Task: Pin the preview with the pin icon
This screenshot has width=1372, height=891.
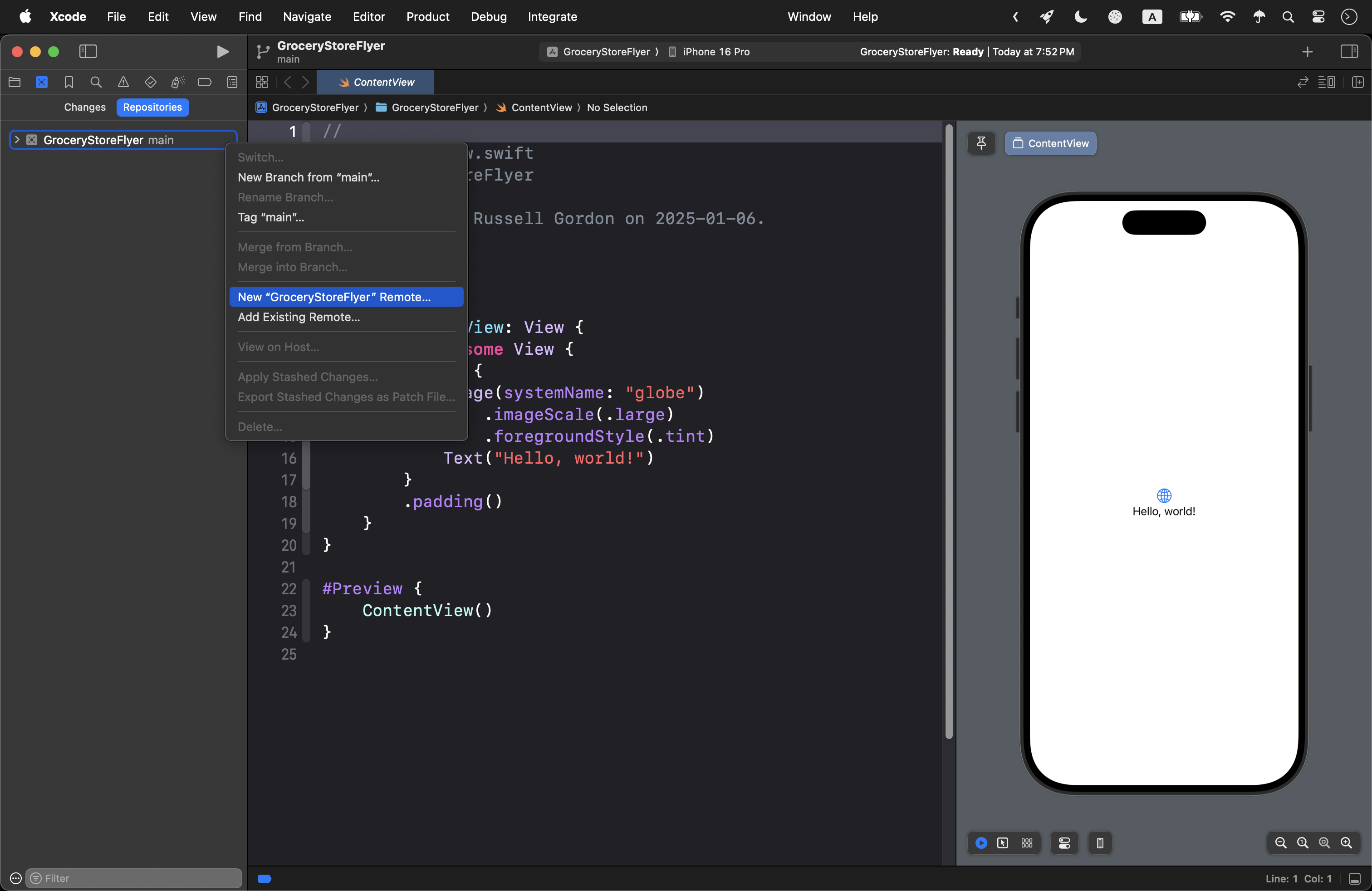Action: [x=981, y=143]
